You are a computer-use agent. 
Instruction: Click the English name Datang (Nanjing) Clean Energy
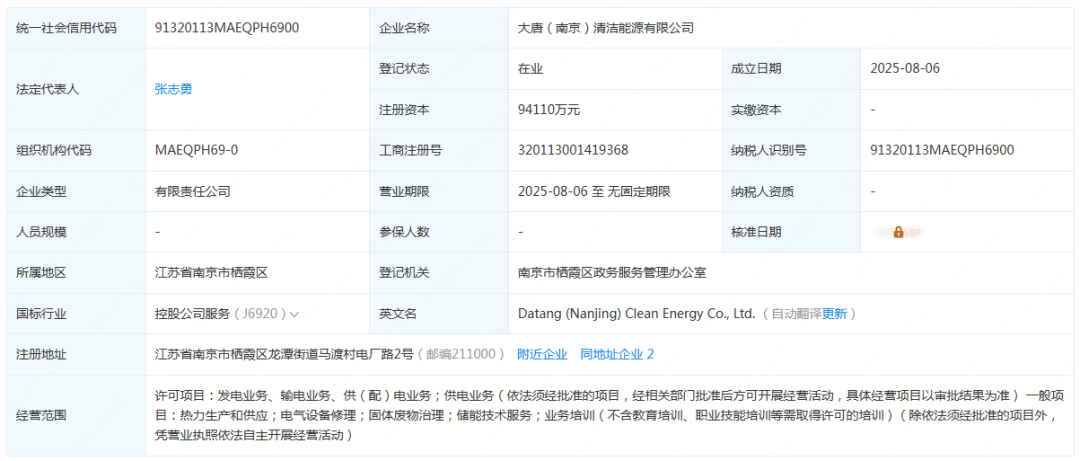(636, 314)
